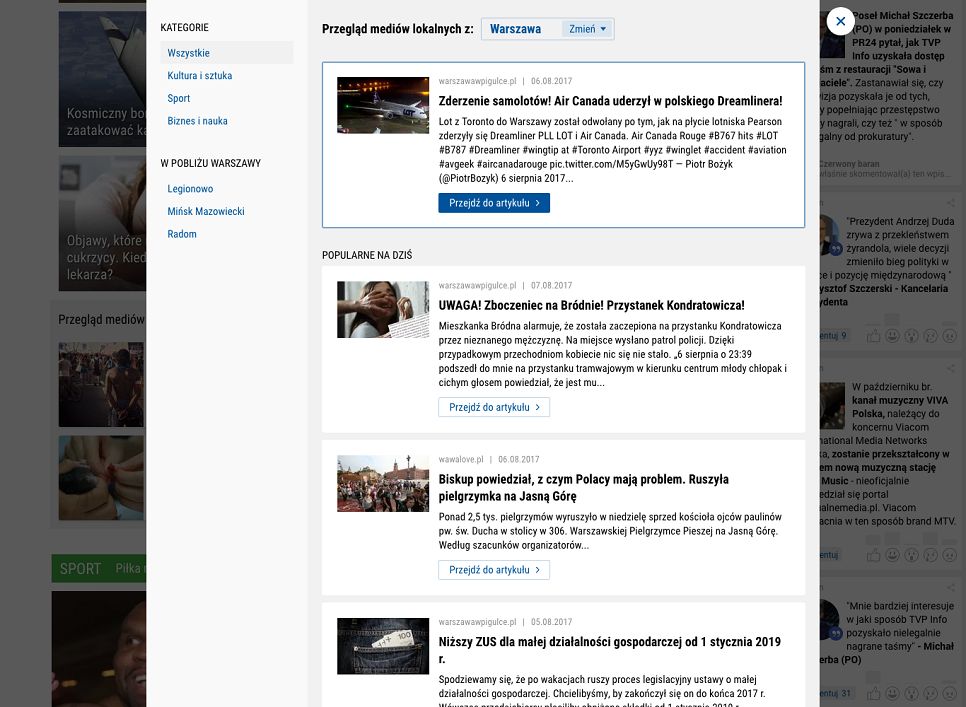Click the thinking reaction on VIVA Polska post
Image resolution: width=966 pixels, height=707 pixels.
click(x=931, y=555)
